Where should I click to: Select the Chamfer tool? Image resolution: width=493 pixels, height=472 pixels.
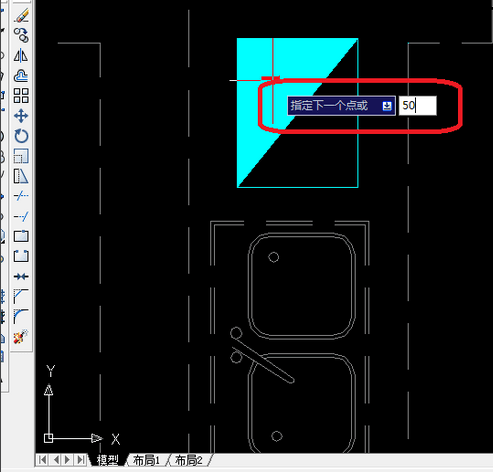(x=21, y=296)
